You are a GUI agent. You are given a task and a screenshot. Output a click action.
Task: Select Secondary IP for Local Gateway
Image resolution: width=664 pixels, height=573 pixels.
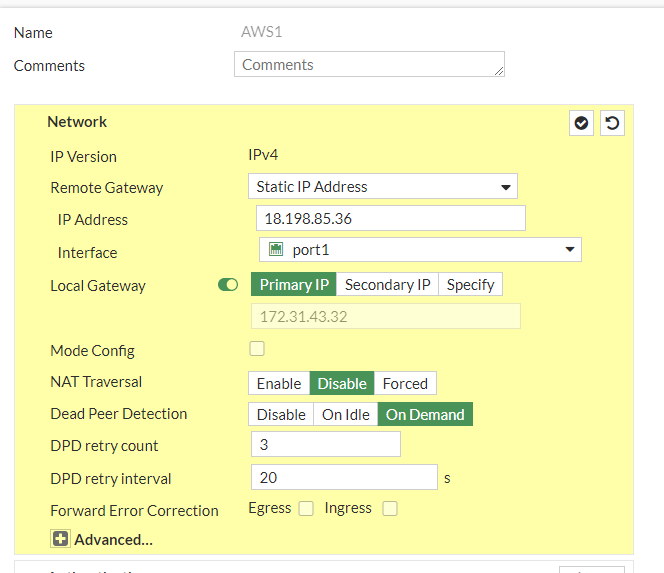(387, 285)
